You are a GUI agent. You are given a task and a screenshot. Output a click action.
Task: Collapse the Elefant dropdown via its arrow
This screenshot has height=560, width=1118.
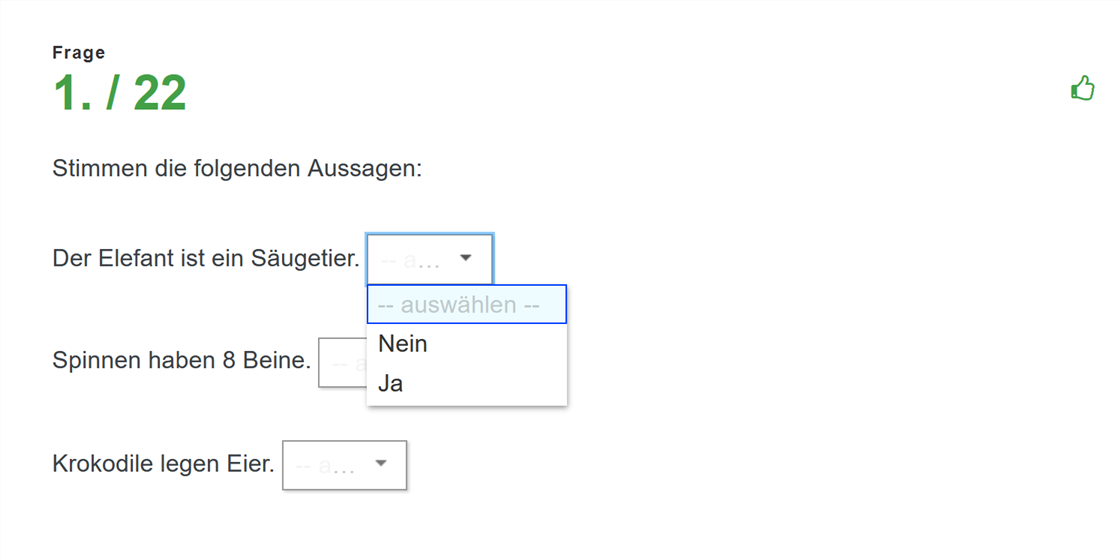coord(466,258)
